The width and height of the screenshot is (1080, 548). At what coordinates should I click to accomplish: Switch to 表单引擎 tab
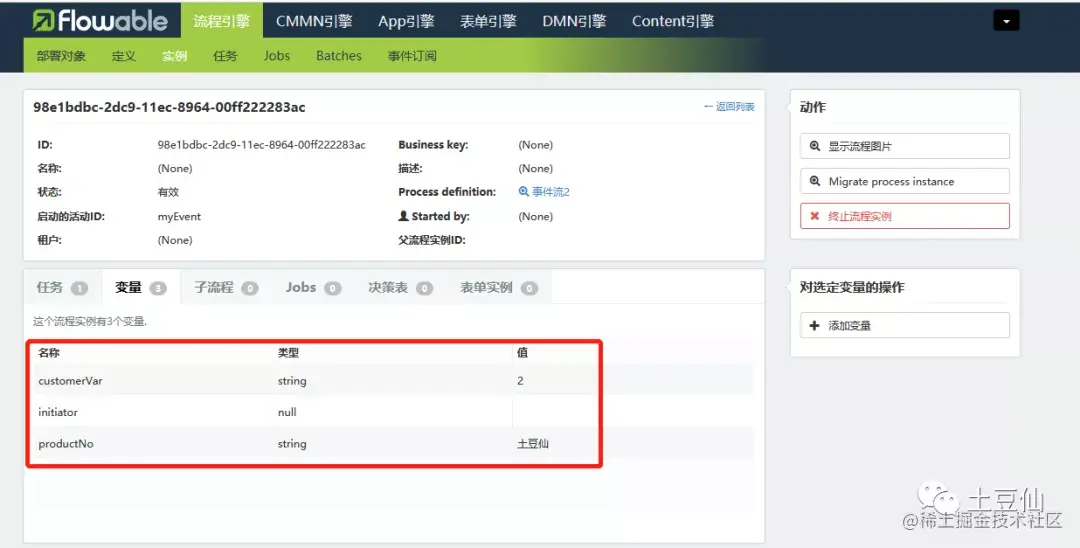tap(488, 21)
